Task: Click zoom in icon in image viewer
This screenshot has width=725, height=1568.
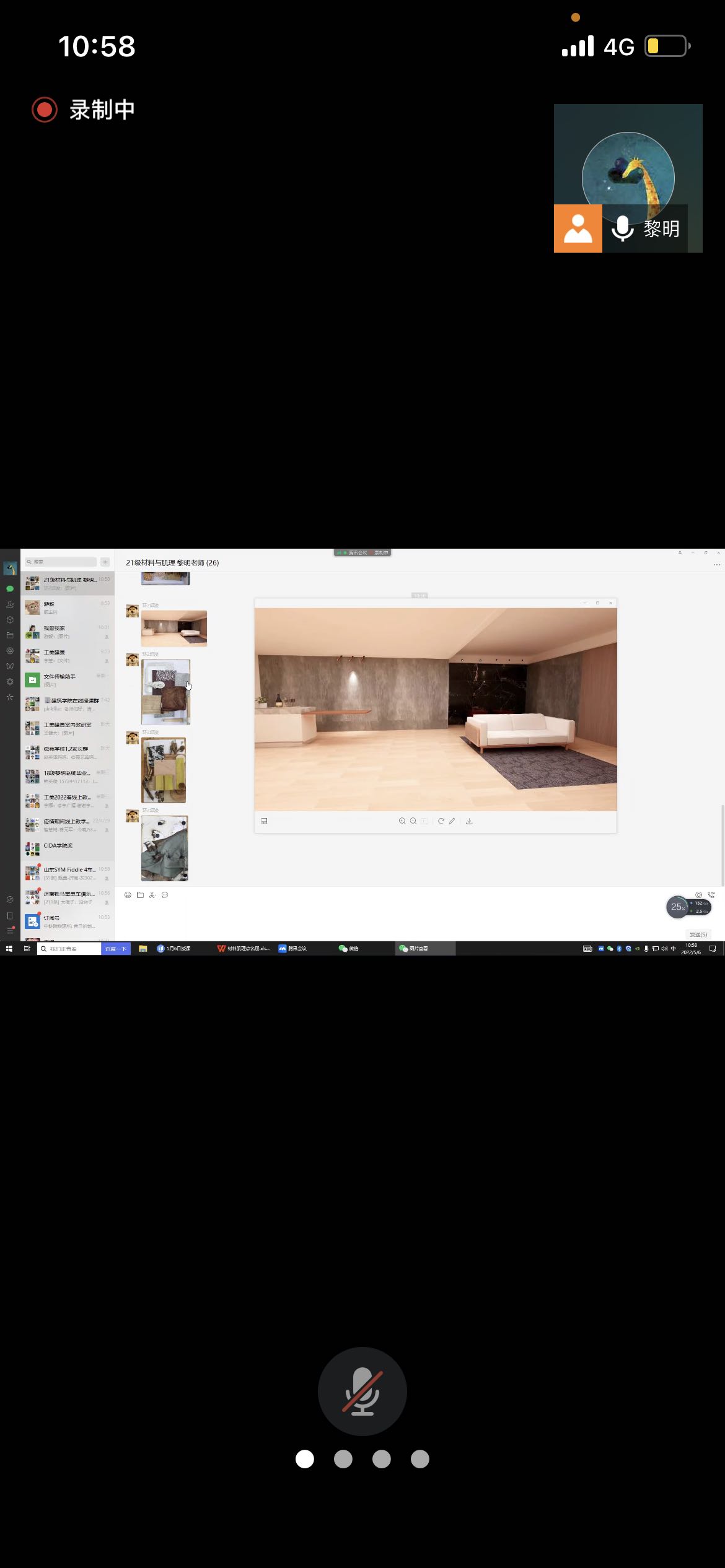Action: (402, 821)
